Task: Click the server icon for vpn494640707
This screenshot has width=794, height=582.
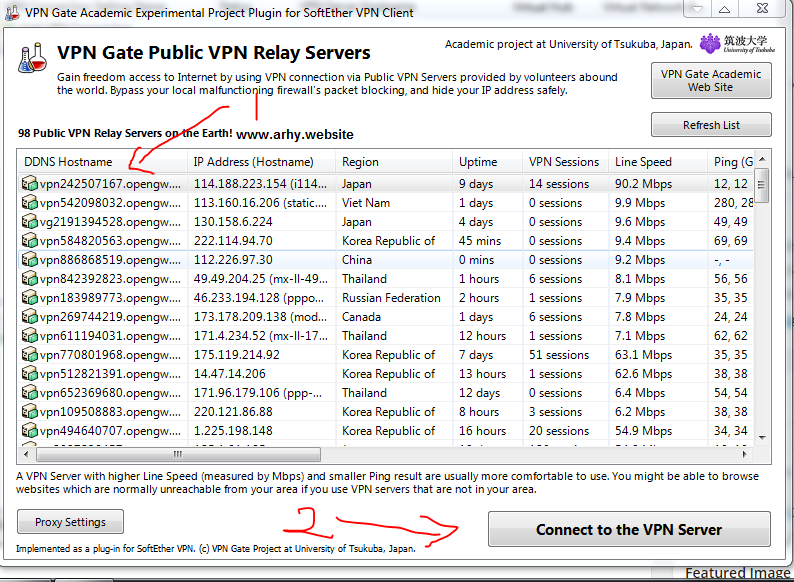Action: point(30,431)
